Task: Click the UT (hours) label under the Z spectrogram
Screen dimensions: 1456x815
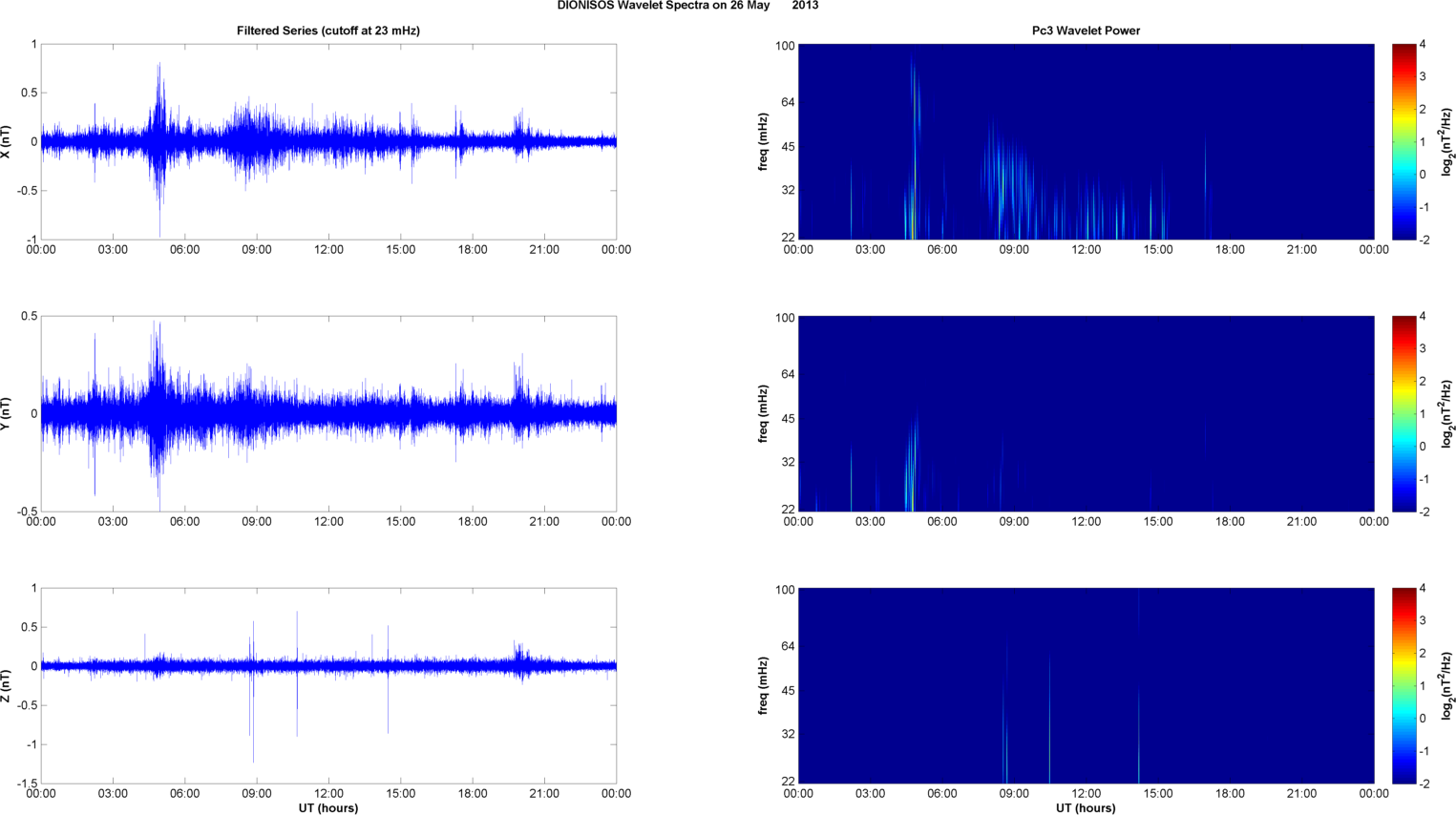Action: coord(1086,808)
